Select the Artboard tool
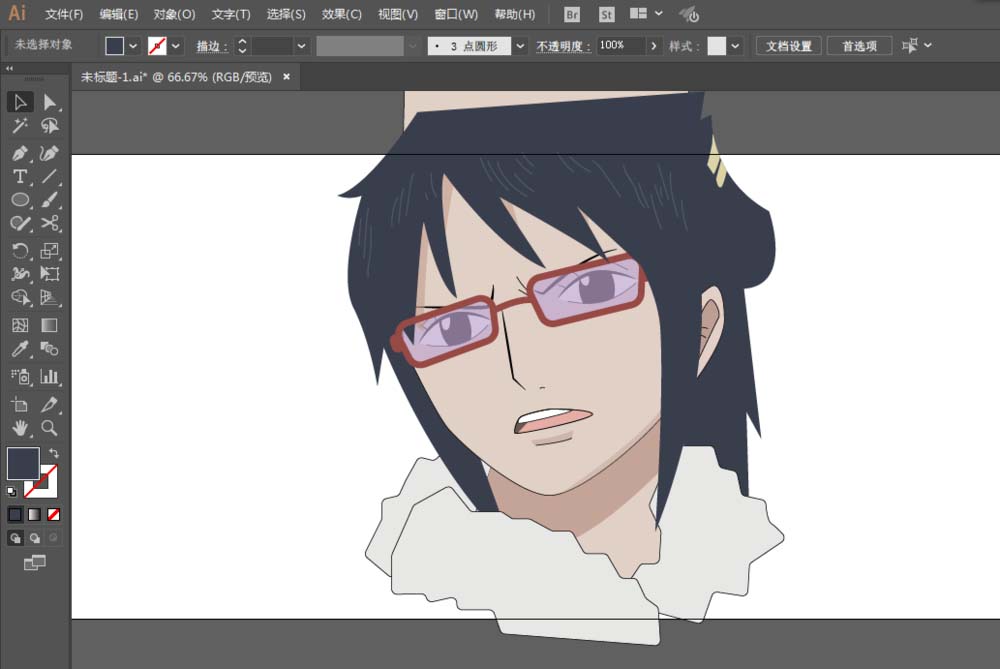Image resolution: width=1000 pixels, height=669 pixels. click(20, 404)
